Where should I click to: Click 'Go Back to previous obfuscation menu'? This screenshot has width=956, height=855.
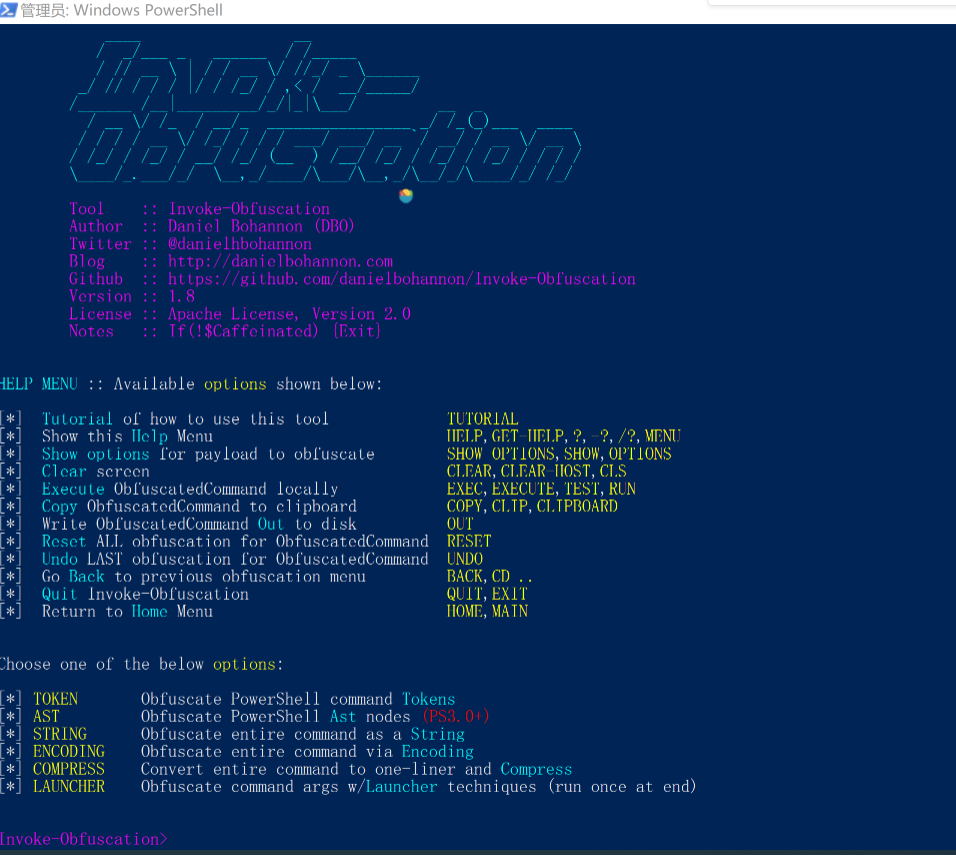pos(204,577)
